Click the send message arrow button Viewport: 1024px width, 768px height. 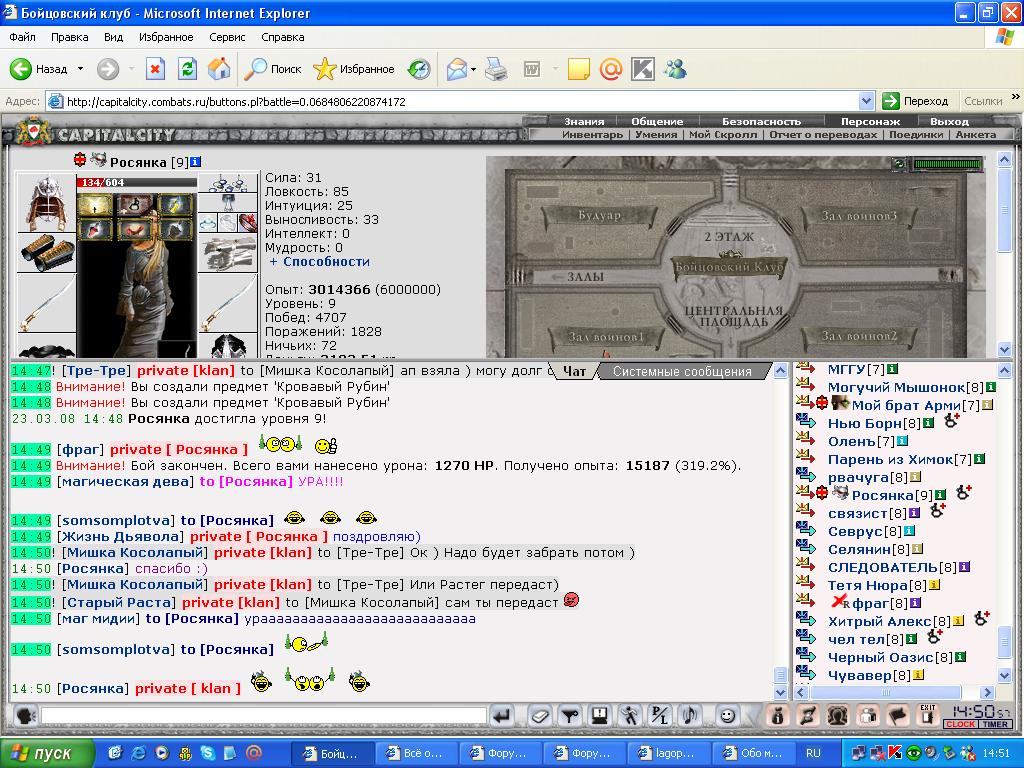pos(502,716)
